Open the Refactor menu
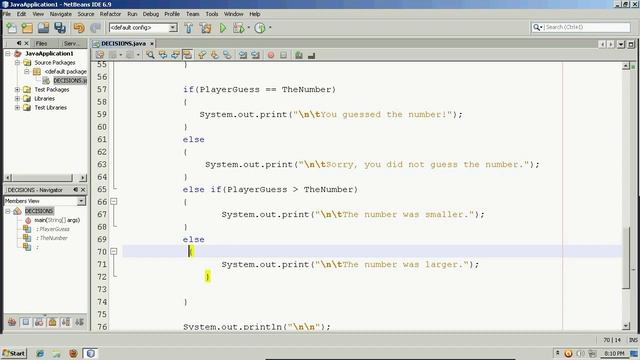The height and width of the screenshot is (360, 640). click(x=110, y=14)
